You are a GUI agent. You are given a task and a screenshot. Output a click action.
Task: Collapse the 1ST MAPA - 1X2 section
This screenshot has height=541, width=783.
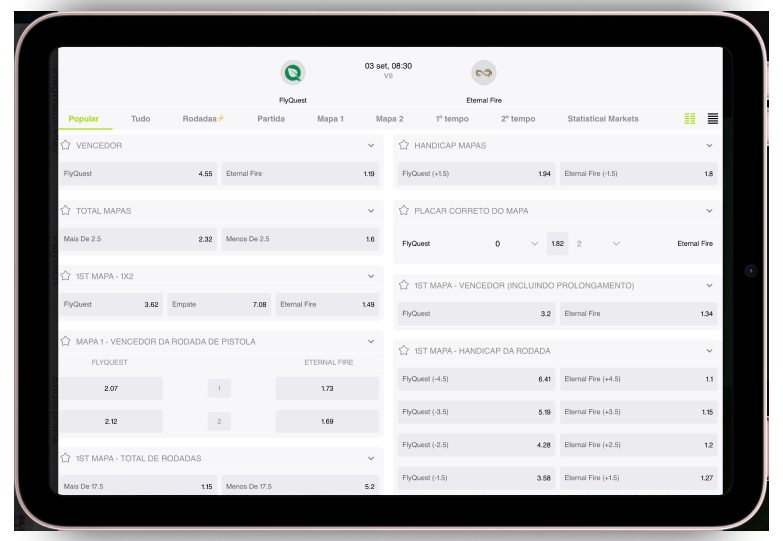click(371, 276)
